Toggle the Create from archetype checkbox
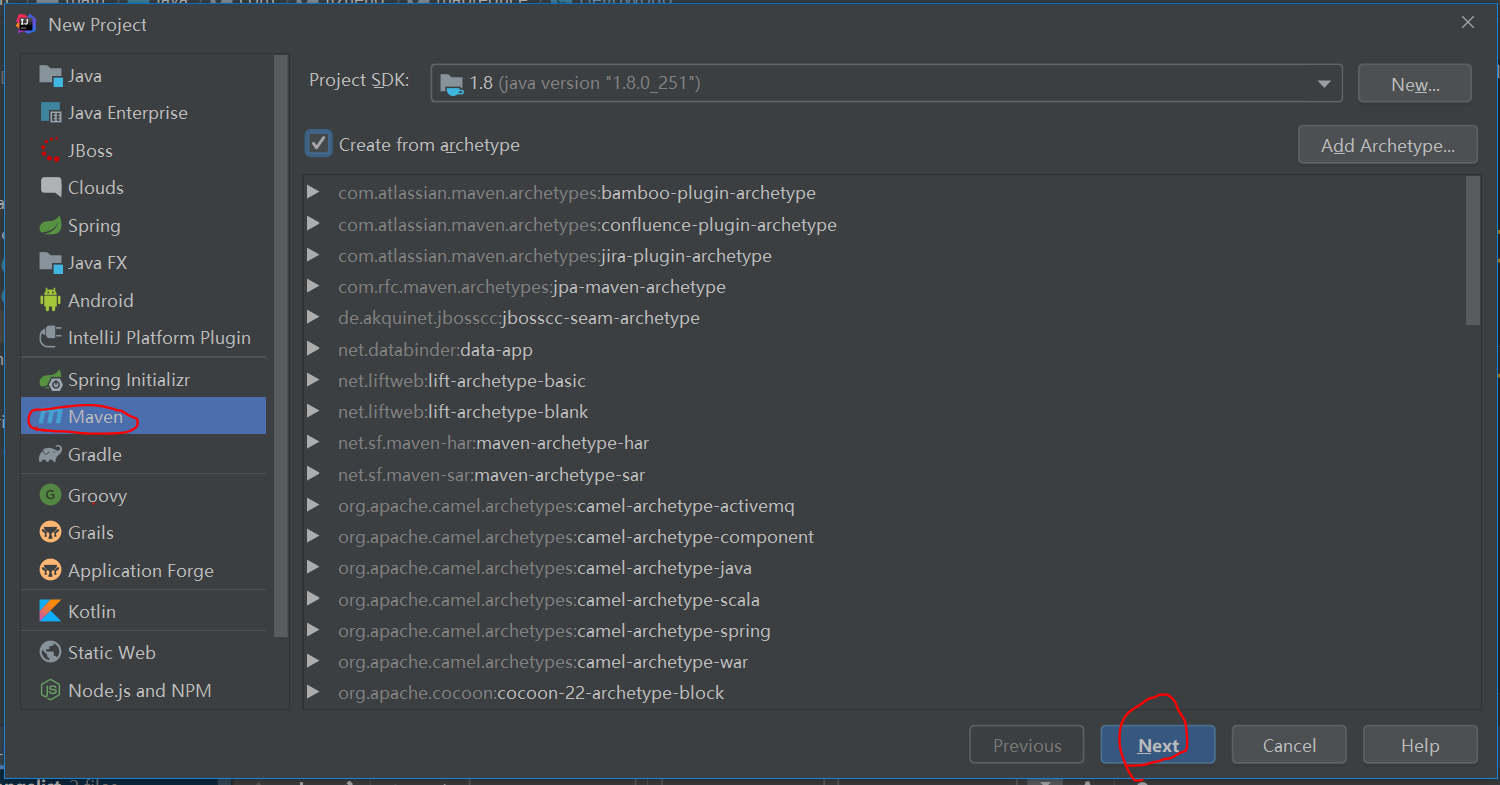1500x785 pixels. click(x=318, y=144)
